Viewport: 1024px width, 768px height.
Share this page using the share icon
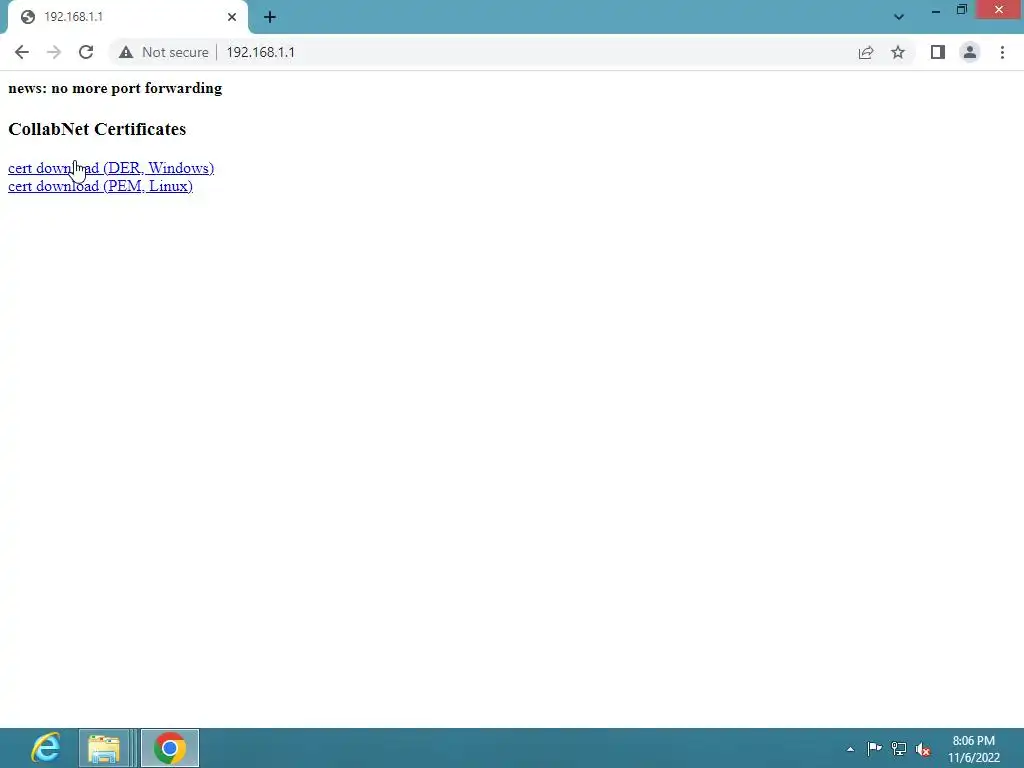click(866, 52)
